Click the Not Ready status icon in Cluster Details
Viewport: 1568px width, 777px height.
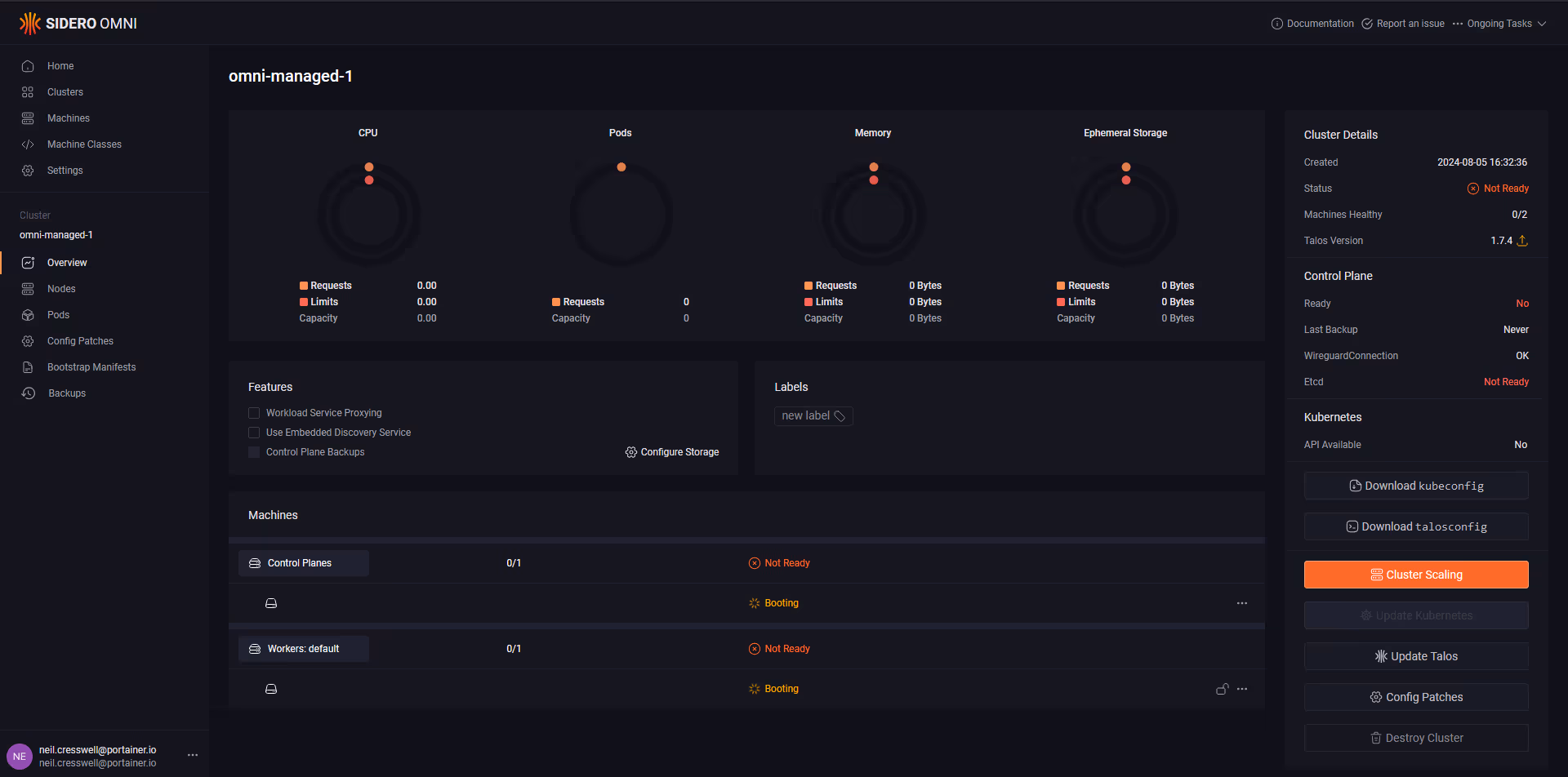(x=1473, y=189)
